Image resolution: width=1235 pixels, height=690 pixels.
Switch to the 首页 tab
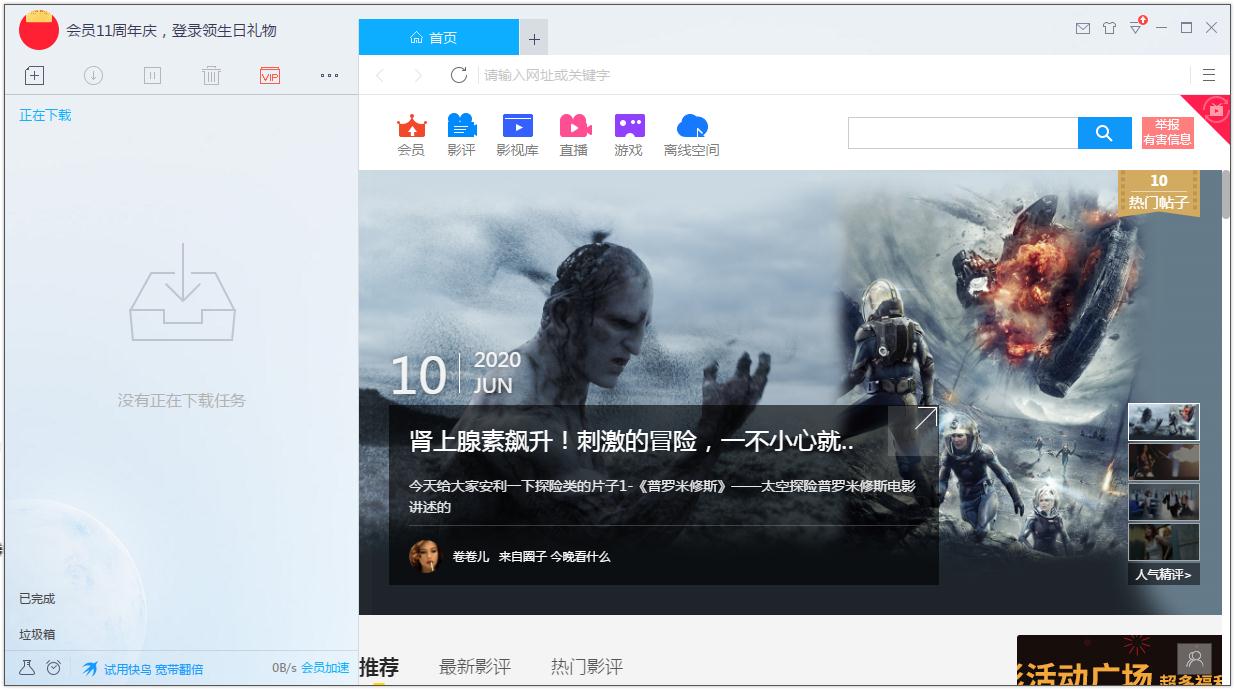point(440,37)
